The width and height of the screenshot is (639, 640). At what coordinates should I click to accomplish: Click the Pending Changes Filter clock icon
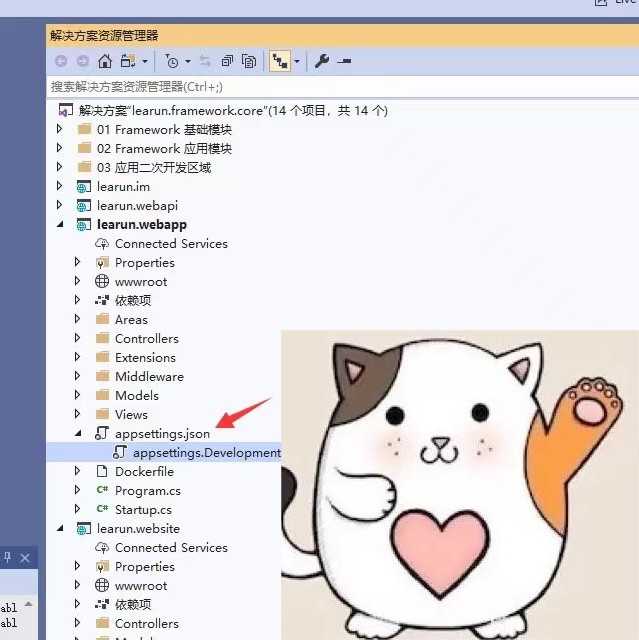(x=172, y=61)
